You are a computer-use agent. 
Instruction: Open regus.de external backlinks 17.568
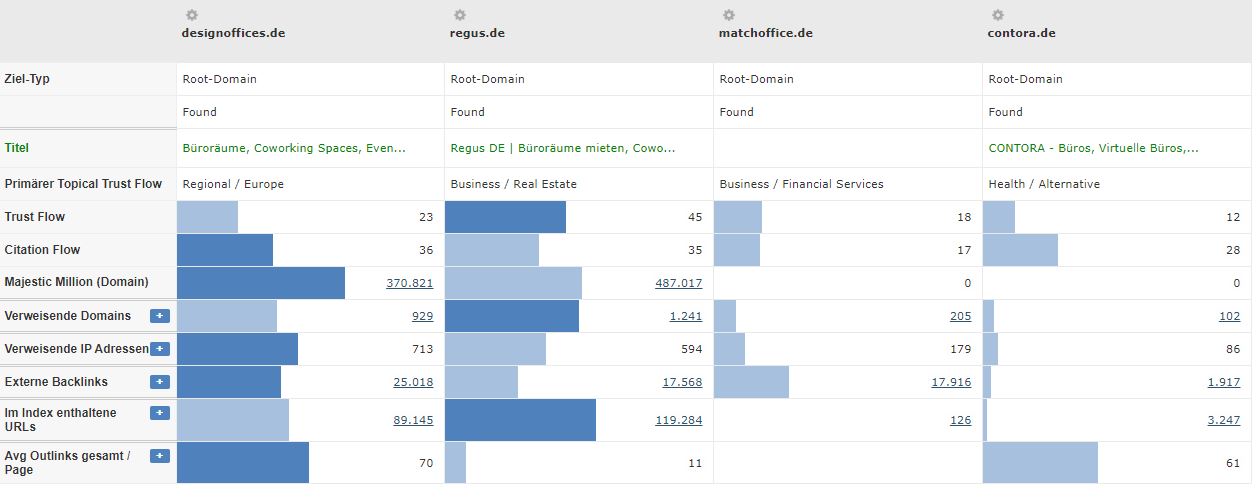click(x=682, y=382)
